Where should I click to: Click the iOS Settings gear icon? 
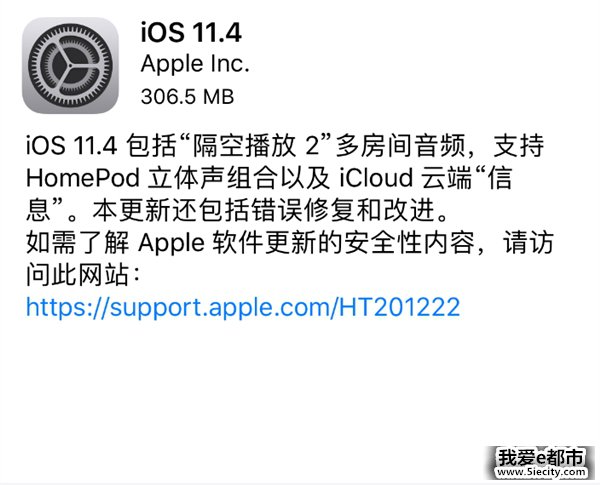click(x=70, y=65)
